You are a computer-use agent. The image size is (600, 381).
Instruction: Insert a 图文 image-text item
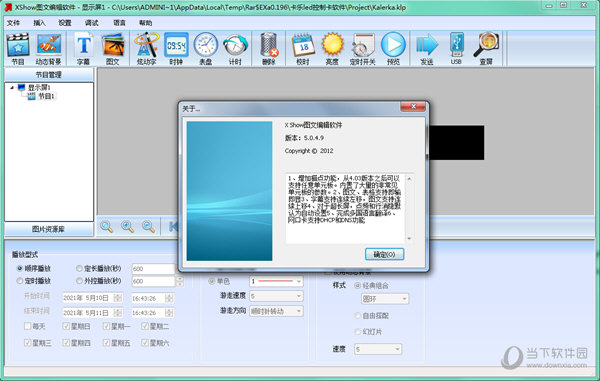pyautogui.click(x=113, y=49)
